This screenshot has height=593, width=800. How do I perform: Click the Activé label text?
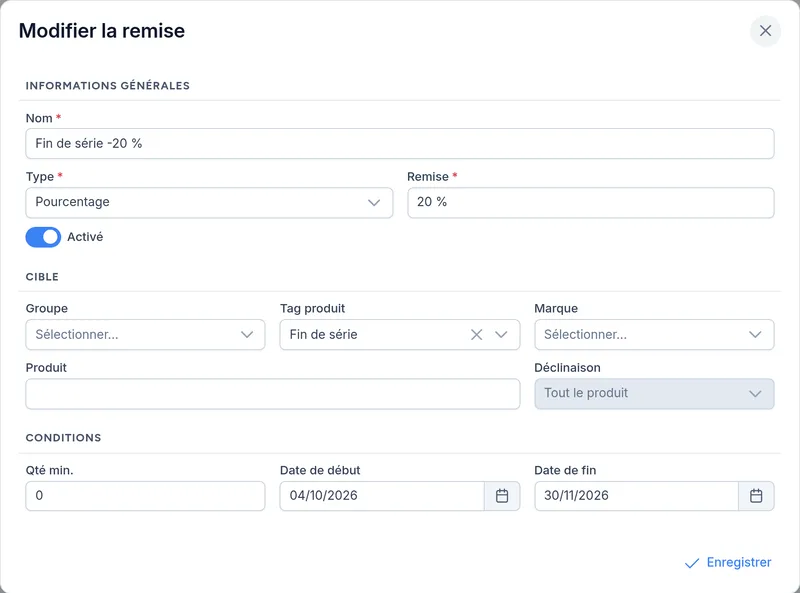pos(85,237)
